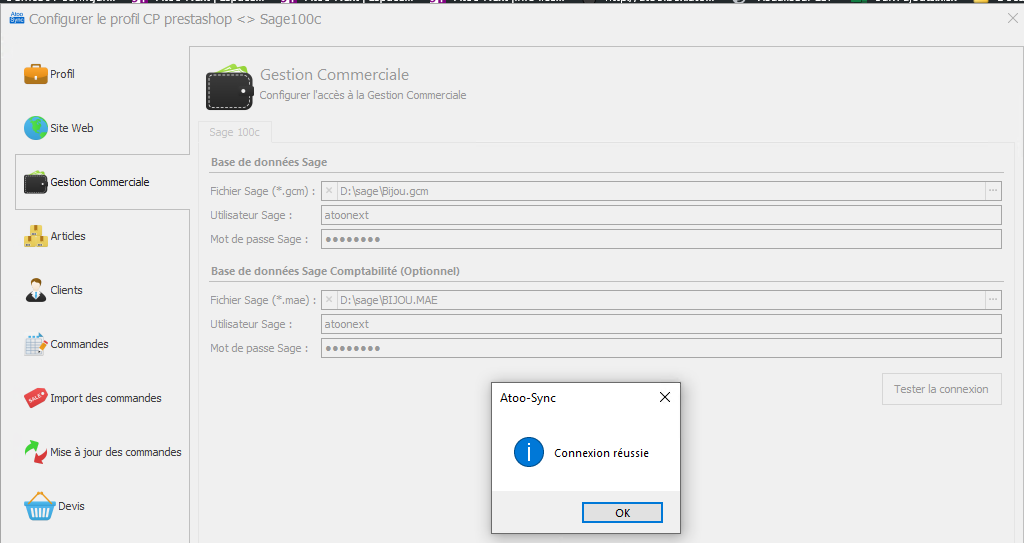The height and width of the screenshot is (543, 1024).
Task: Go to the Clients section
Action: pos(67,290)
